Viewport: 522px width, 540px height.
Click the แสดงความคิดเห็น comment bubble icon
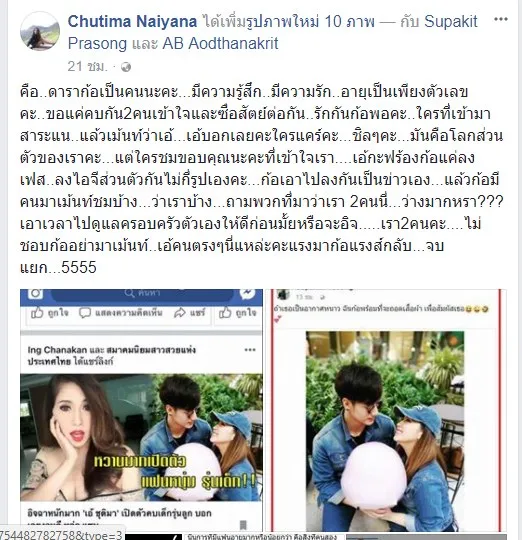pyautogui.click(x=85, y=313)
